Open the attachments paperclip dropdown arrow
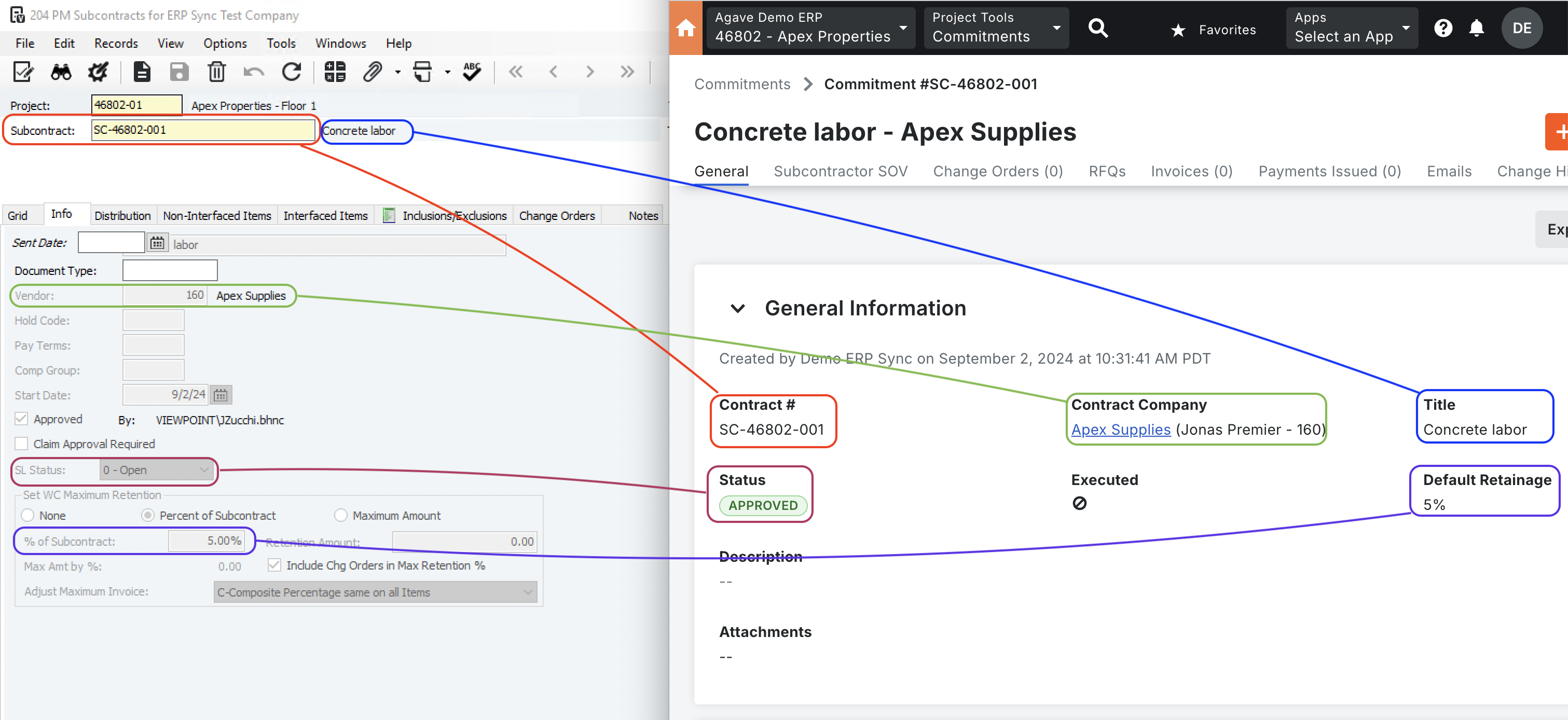 [x=398, y=72]
